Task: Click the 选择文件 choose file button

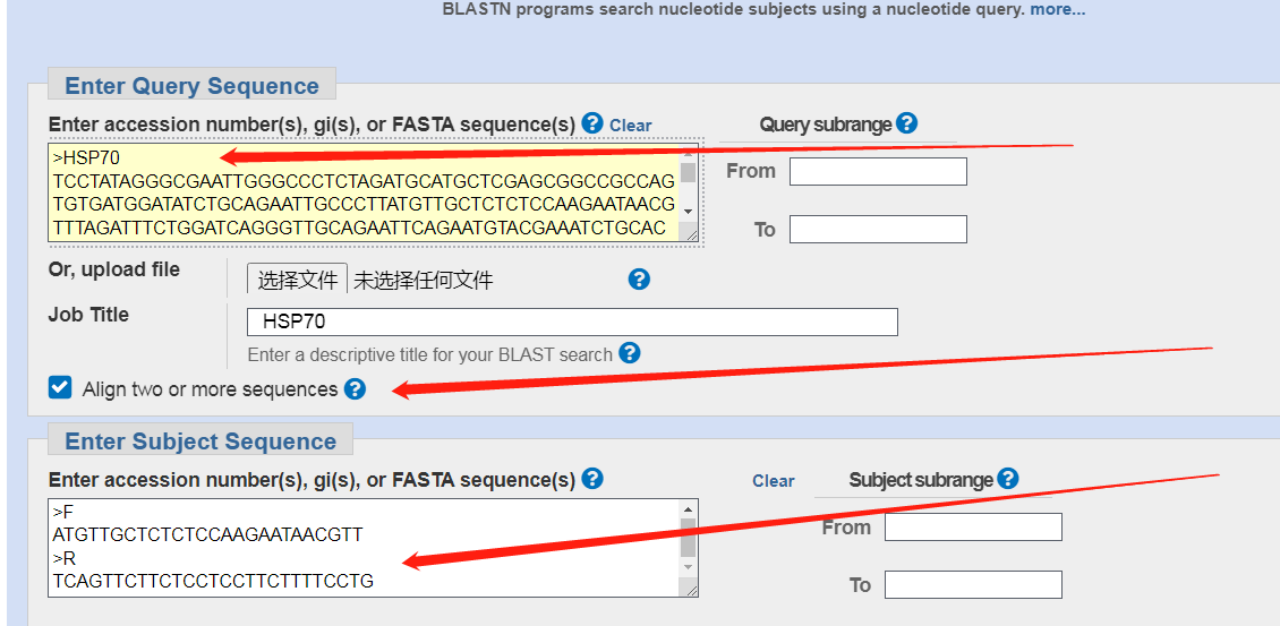Action: click(x=298, y=280)
